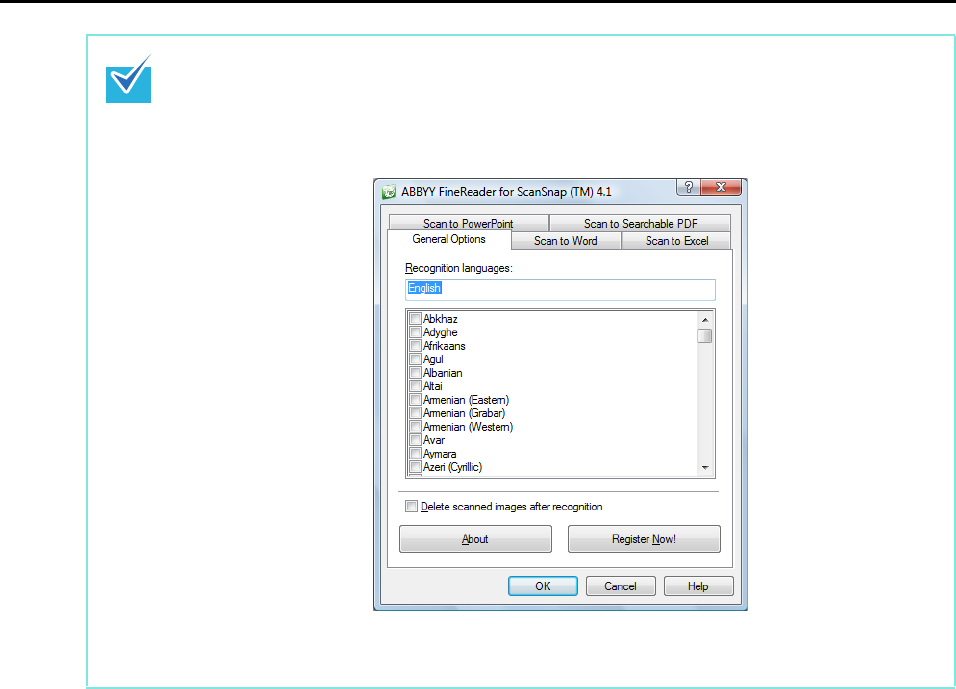The height and width of the screenshot is (689, 956).
Task: Switch to the Scan to Searchable PDF tab
Action: coord(640,223)
